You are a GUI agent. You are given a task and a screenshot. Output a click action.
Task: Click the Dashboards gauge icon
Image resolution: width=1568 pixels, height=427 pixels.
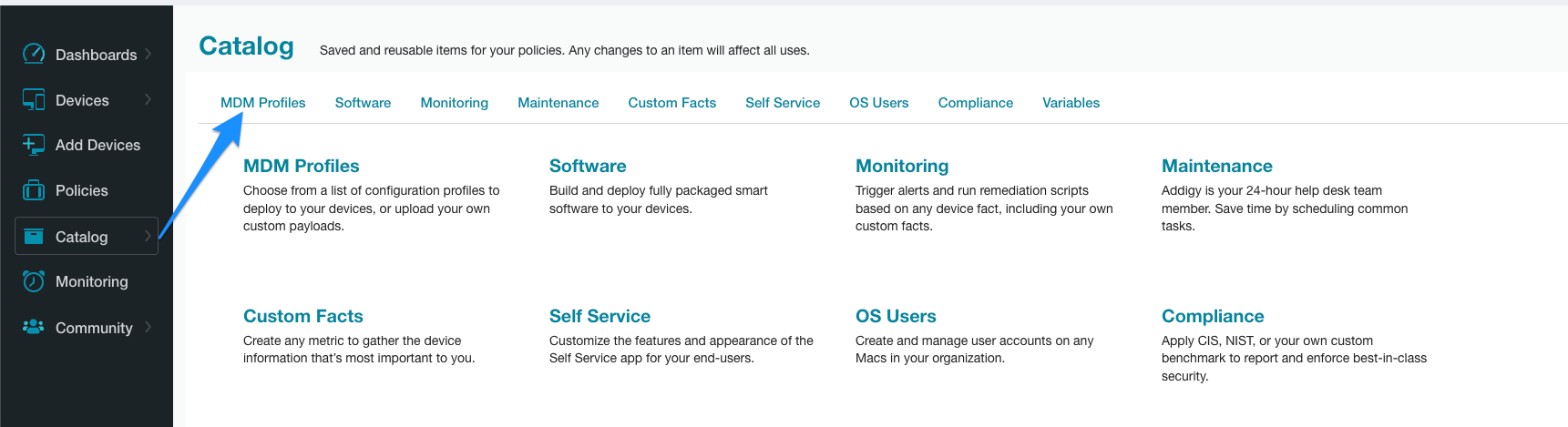click(x=34, y=54)
